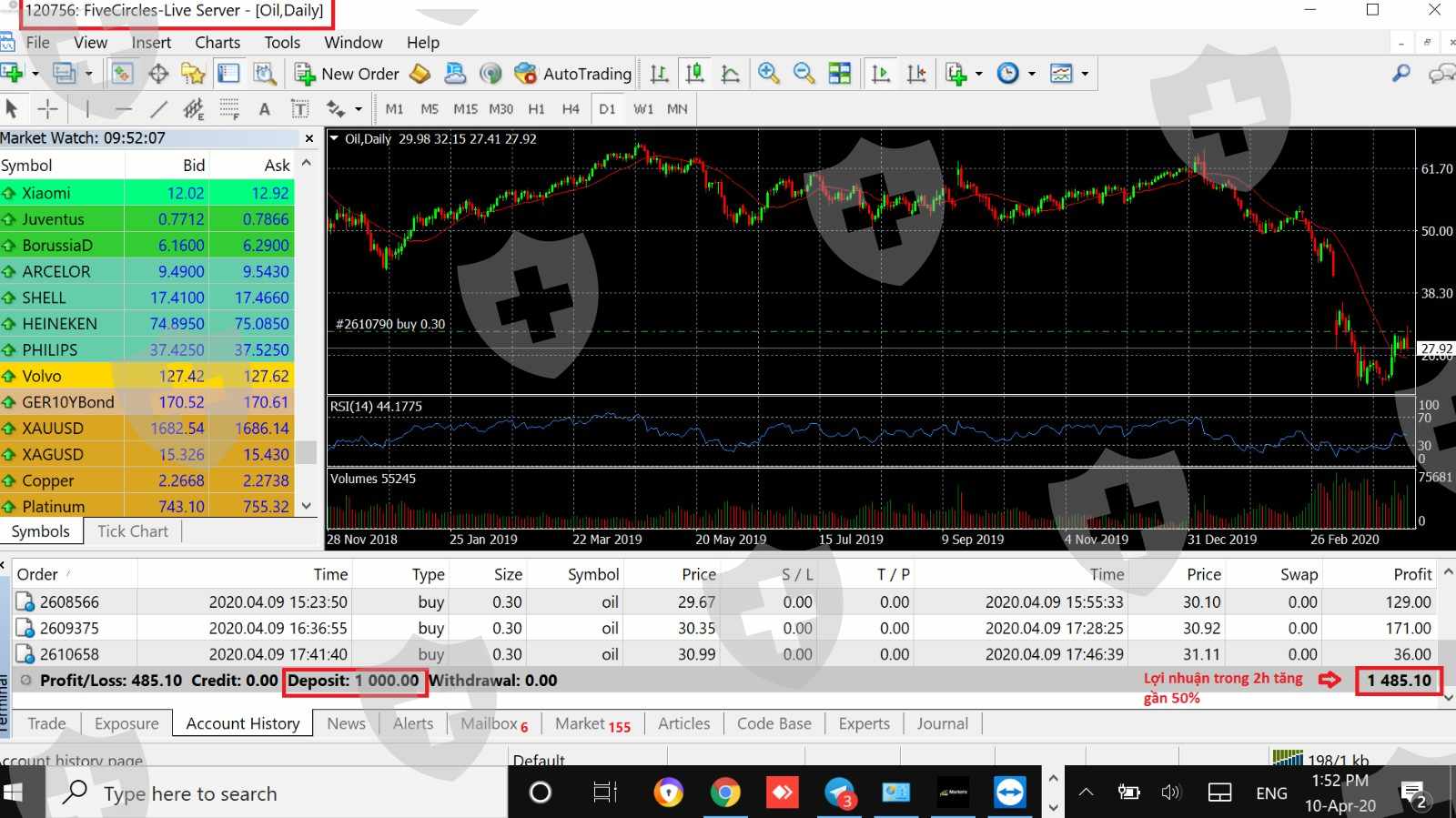Select the Crosshair cursor tool
The image size is (1456, 818).
point(47,109)
